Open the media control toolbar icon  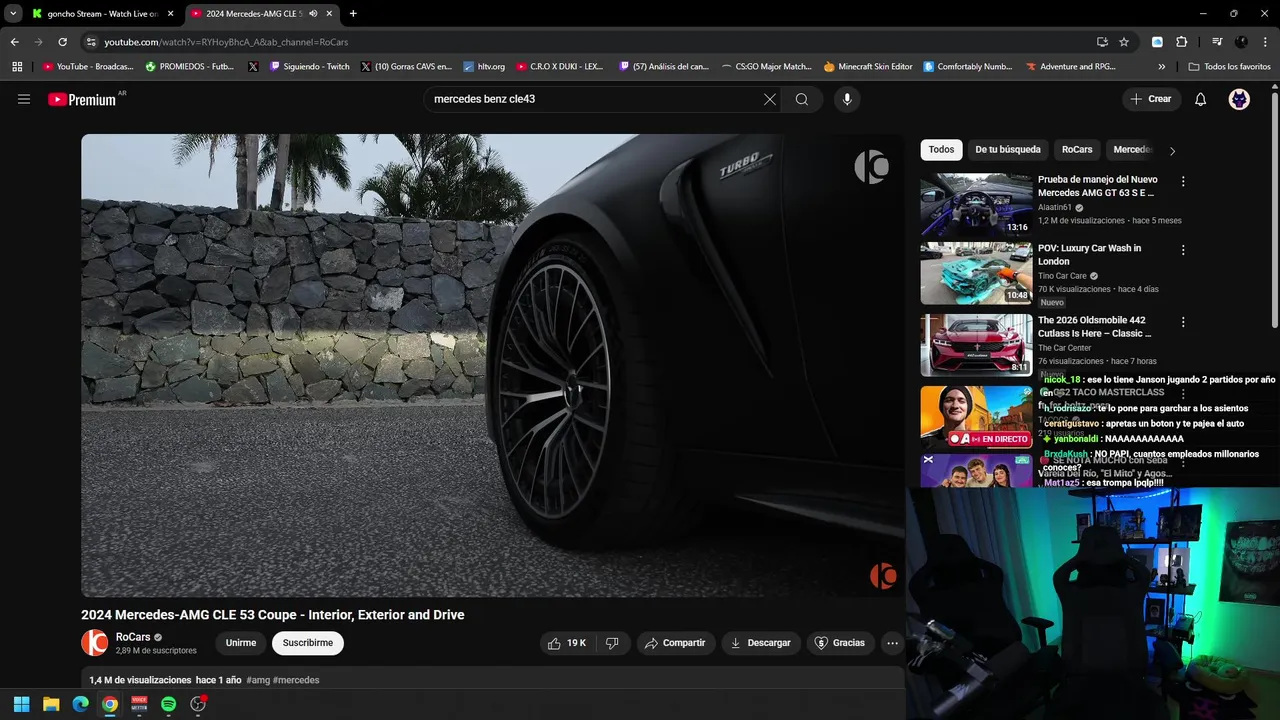[x=1217, y=42]
